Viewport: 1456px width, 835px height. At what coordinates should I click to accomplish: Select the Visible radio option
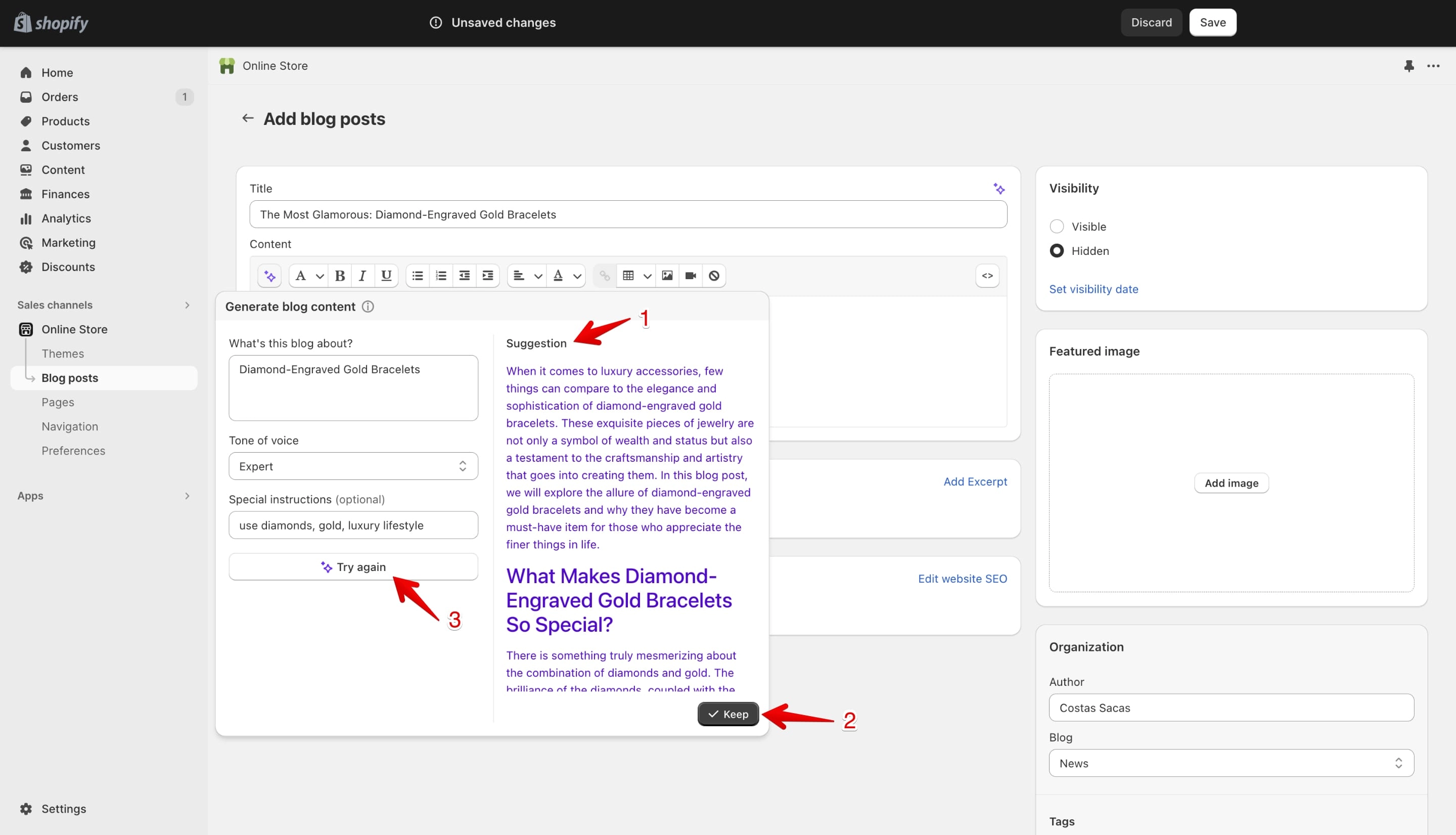[1057, 227]
